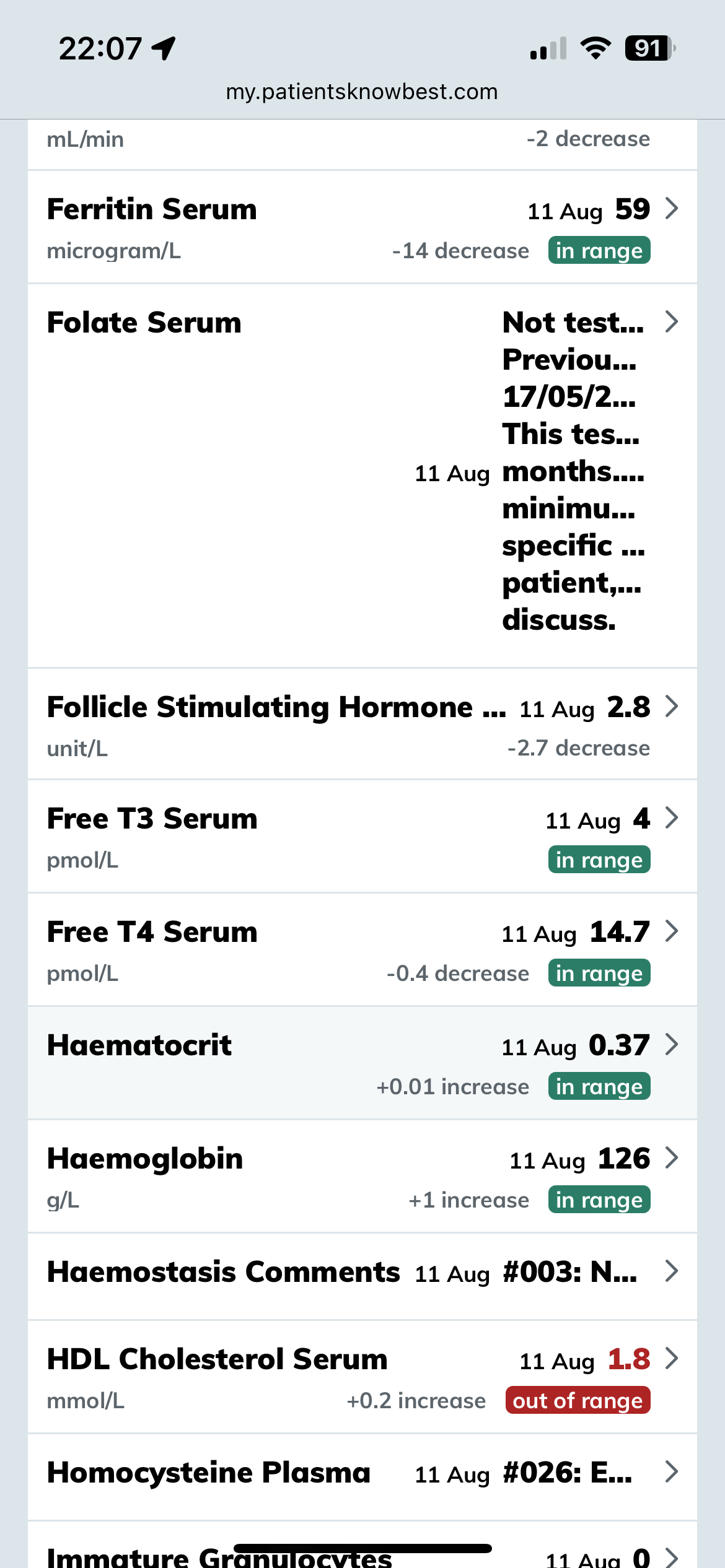This screenshot has height=1568, width=725.
Task: Select the Haemoglobin test name
Action: tap(145, 1159)
